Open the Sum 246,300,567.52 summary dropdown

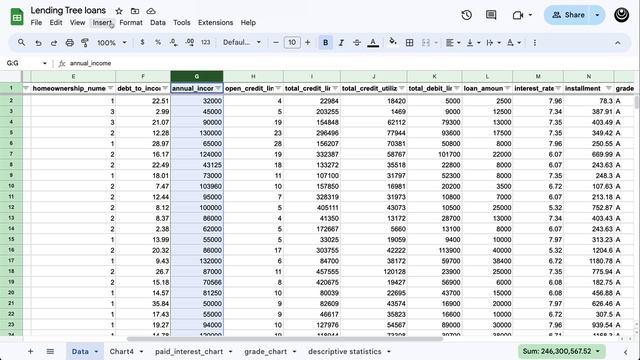pos(562,351)
